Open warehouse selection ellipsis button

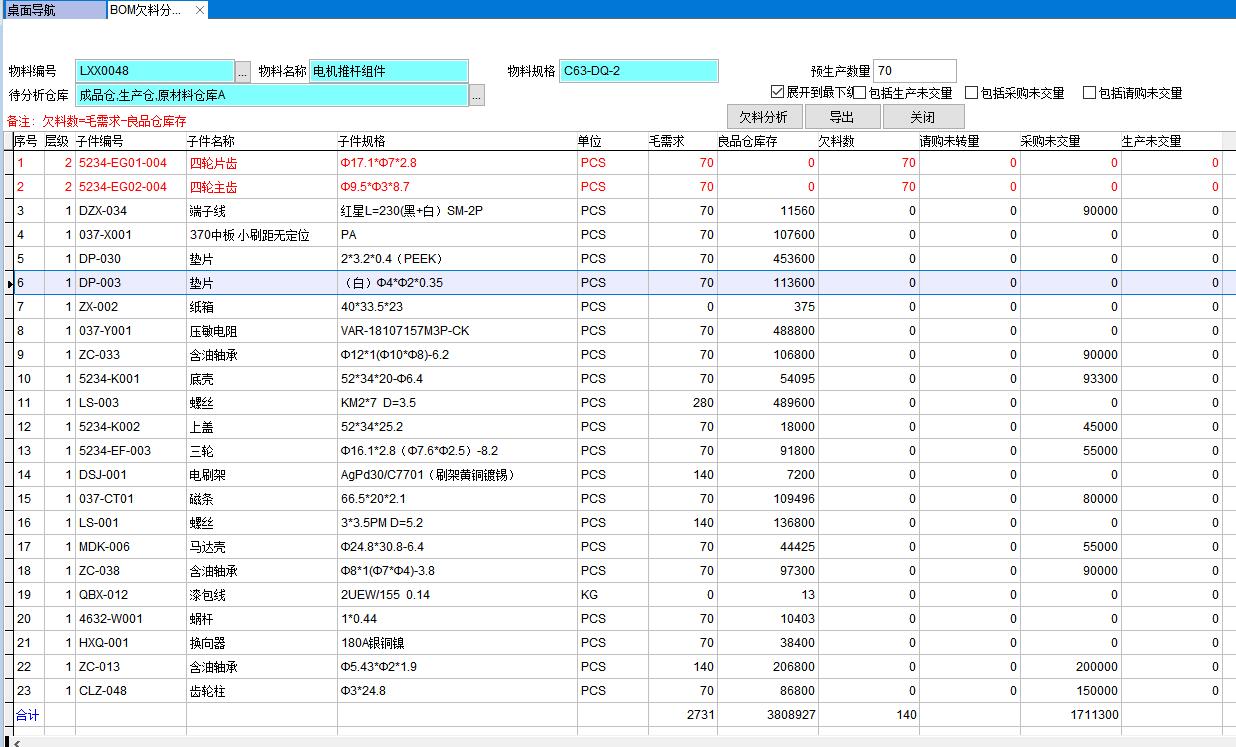coord(477,96)
